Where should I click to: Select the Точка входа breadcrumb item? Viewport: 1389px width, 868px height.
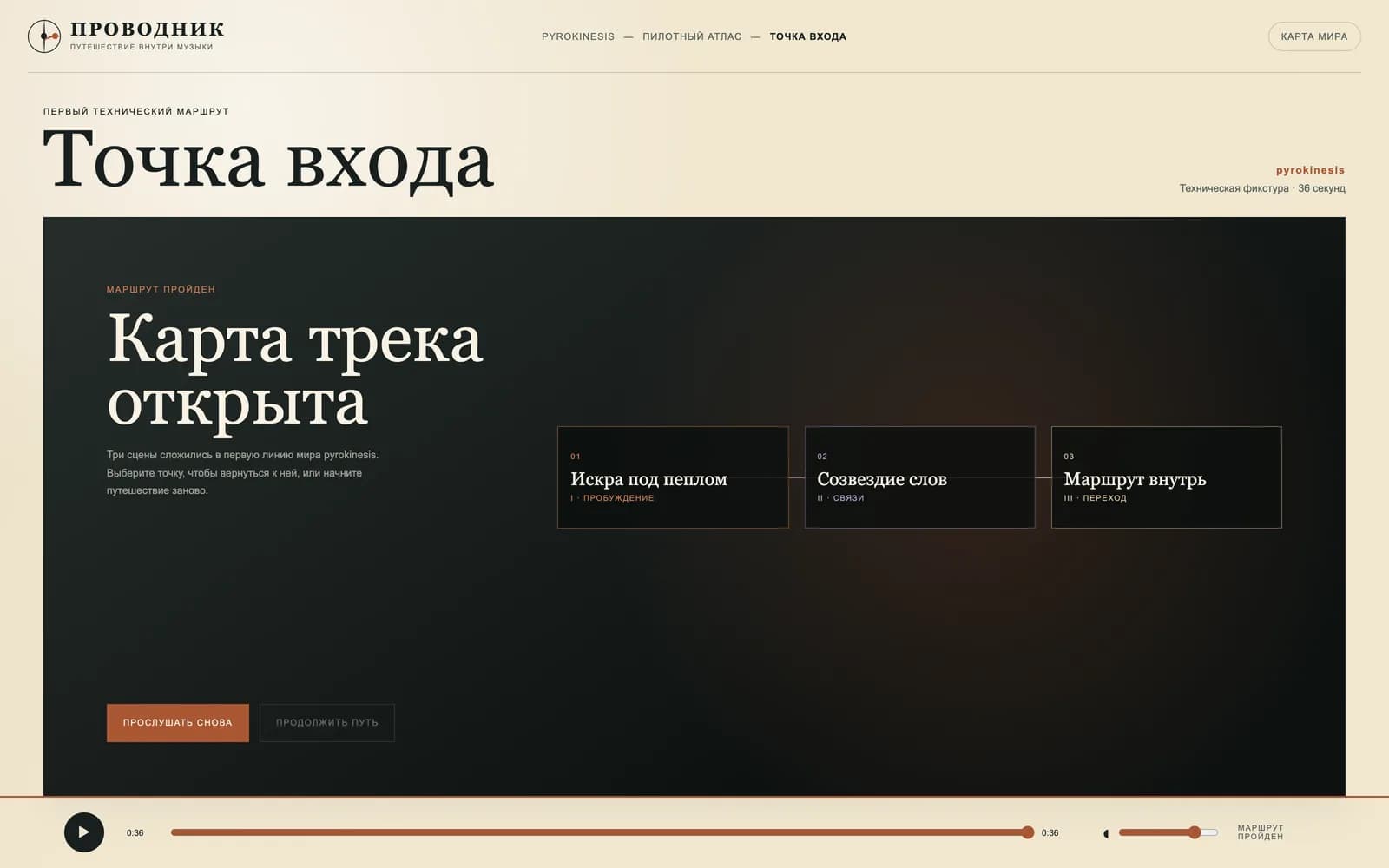[x=807, y=36]
